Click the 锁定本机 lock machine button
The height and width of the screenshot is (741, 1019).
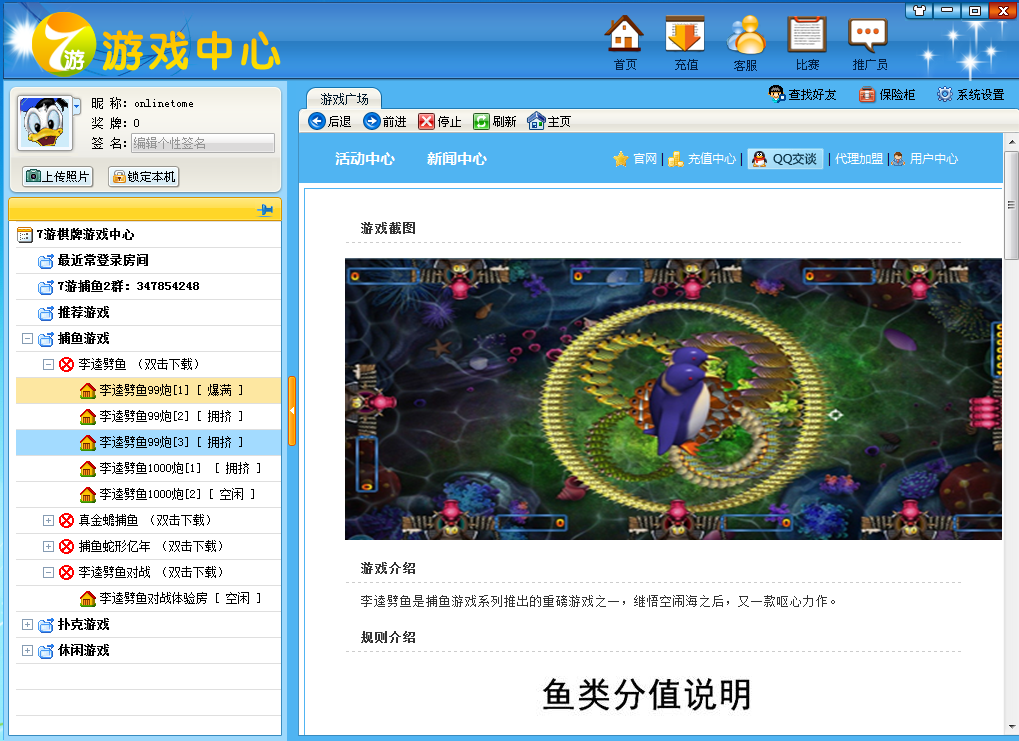click(x=144, y=176)
